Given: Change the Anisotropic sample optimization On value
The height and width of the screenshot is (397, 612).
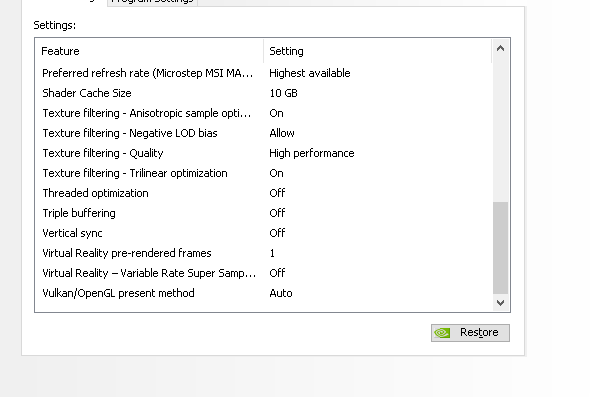Looking at the screenshot, I should click(x=276, y=113).
